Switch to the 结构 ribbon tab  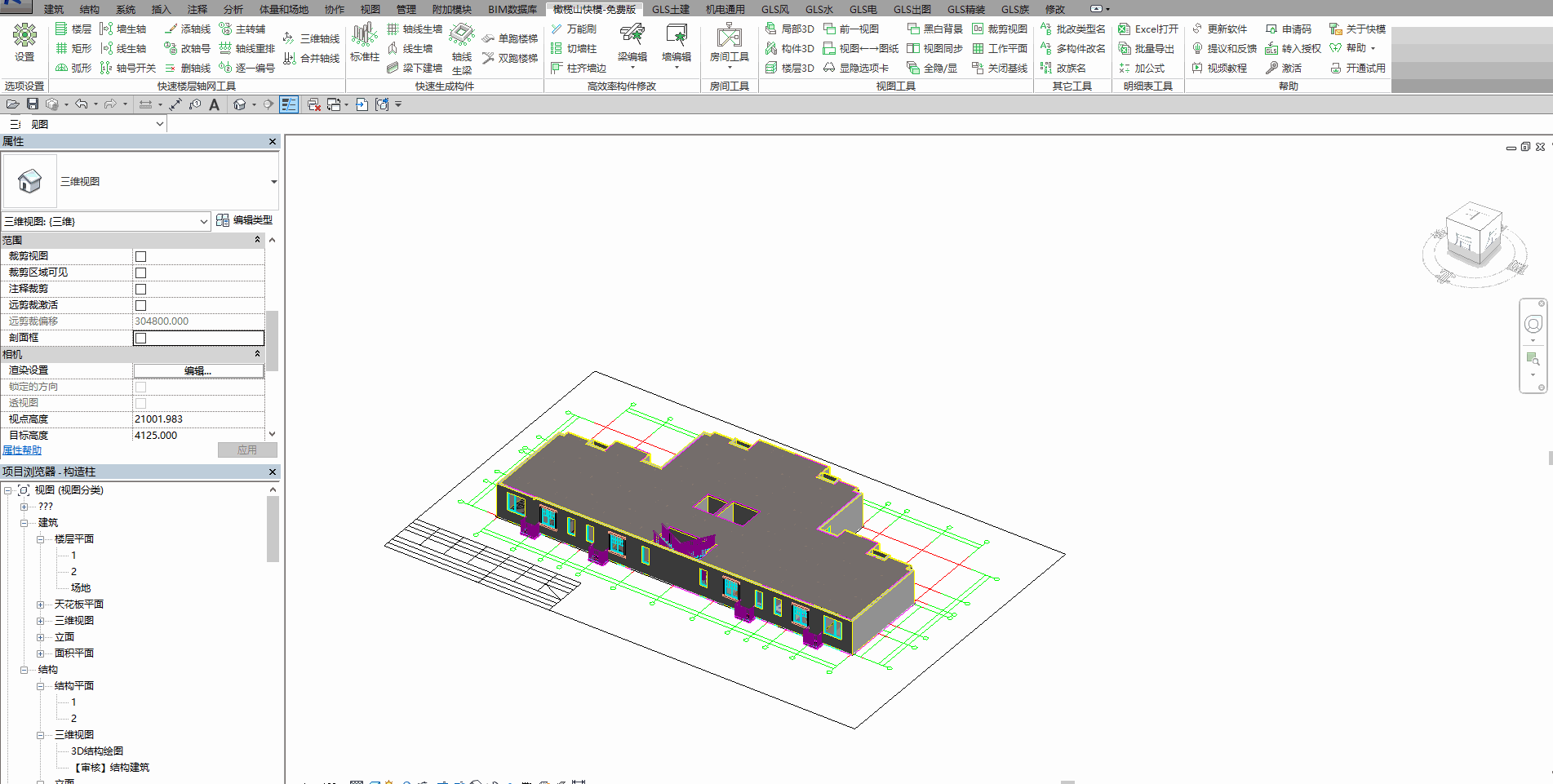tap(90, 9)
